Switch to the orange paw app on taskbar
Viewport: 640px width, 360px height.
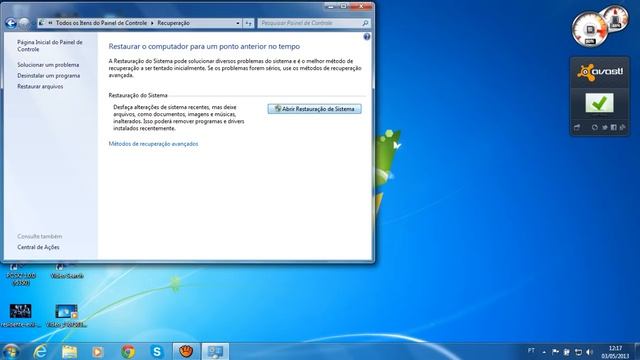click(x=186, y=351)
